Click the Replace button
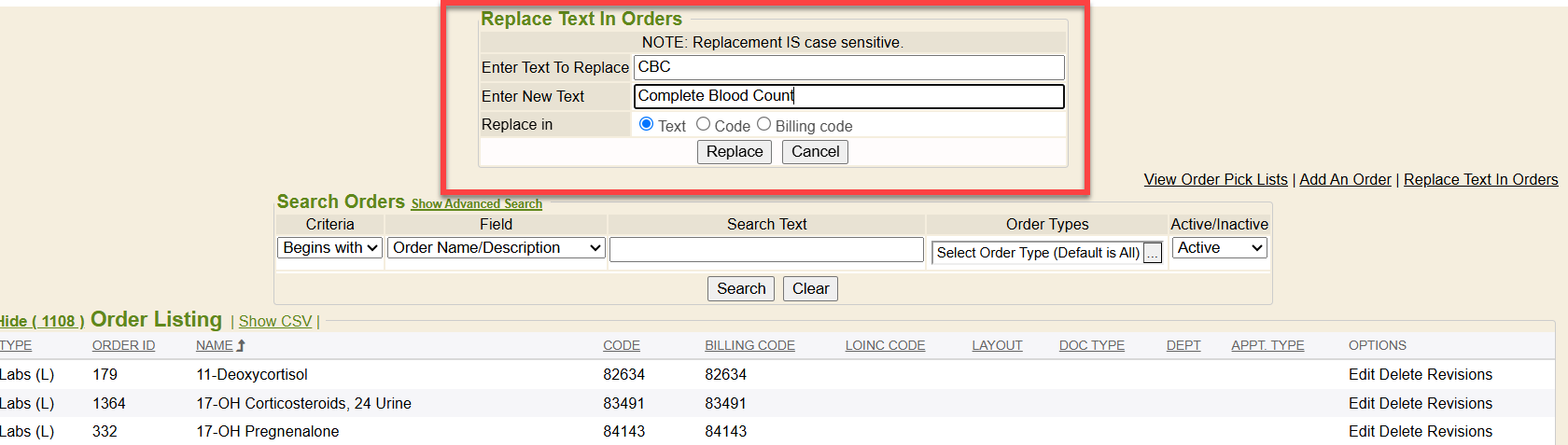Viewport: 1568px width, 445px height. point(735,152)
